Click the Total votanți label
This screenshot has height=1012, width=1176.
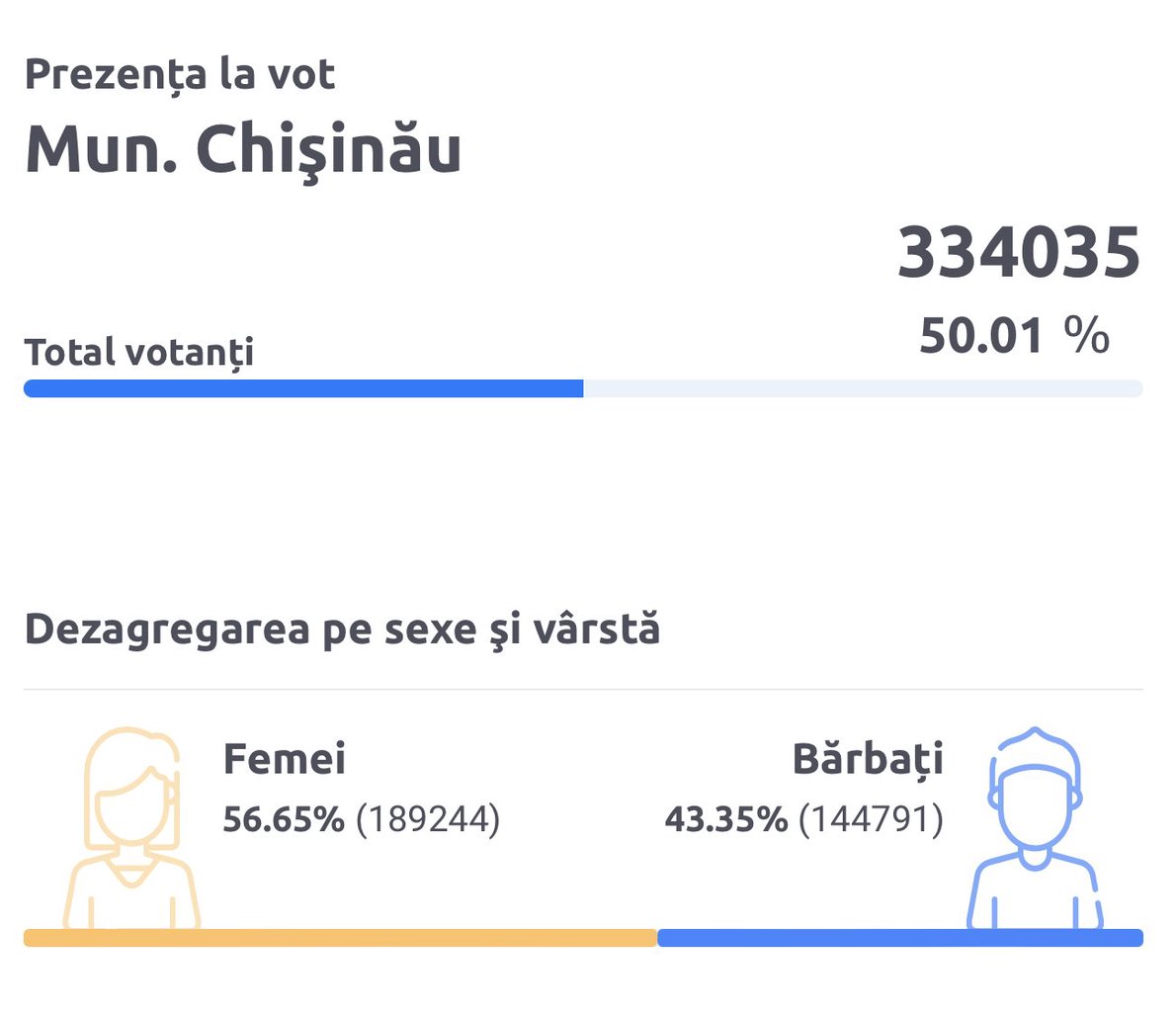138,353
